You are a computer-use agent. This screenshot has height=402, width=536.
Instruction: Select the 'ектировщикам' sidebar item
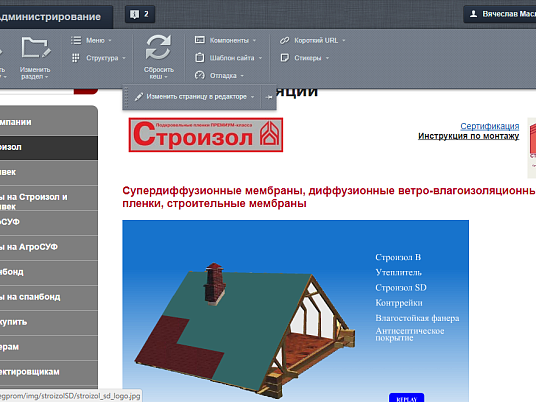pos(49,372)
